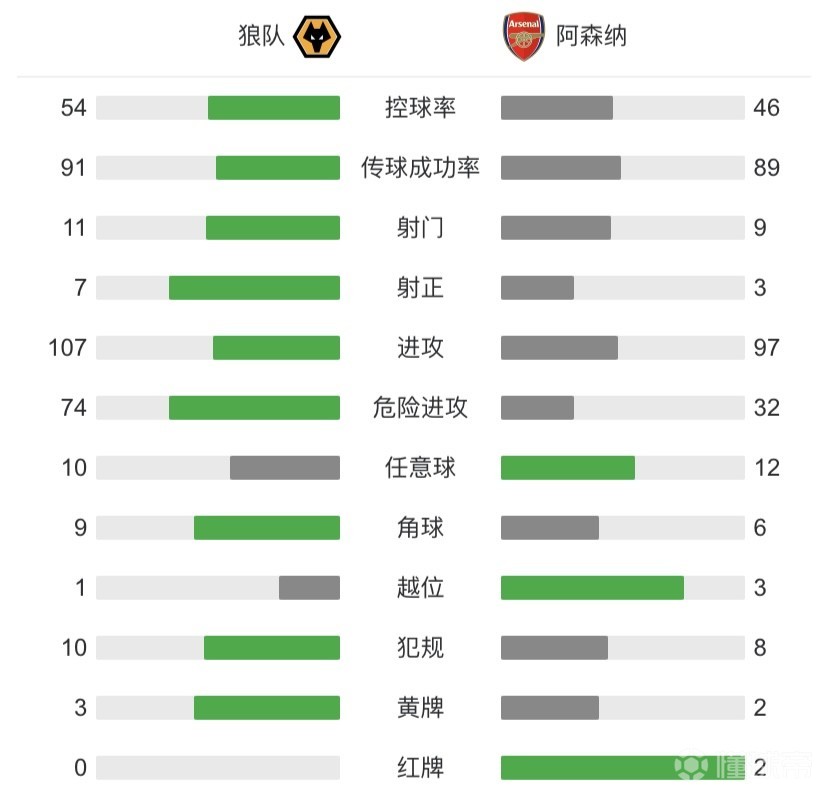Select the 传球成功率 stat label
This screenshot has height=792, width=828.
click(420, 168)
